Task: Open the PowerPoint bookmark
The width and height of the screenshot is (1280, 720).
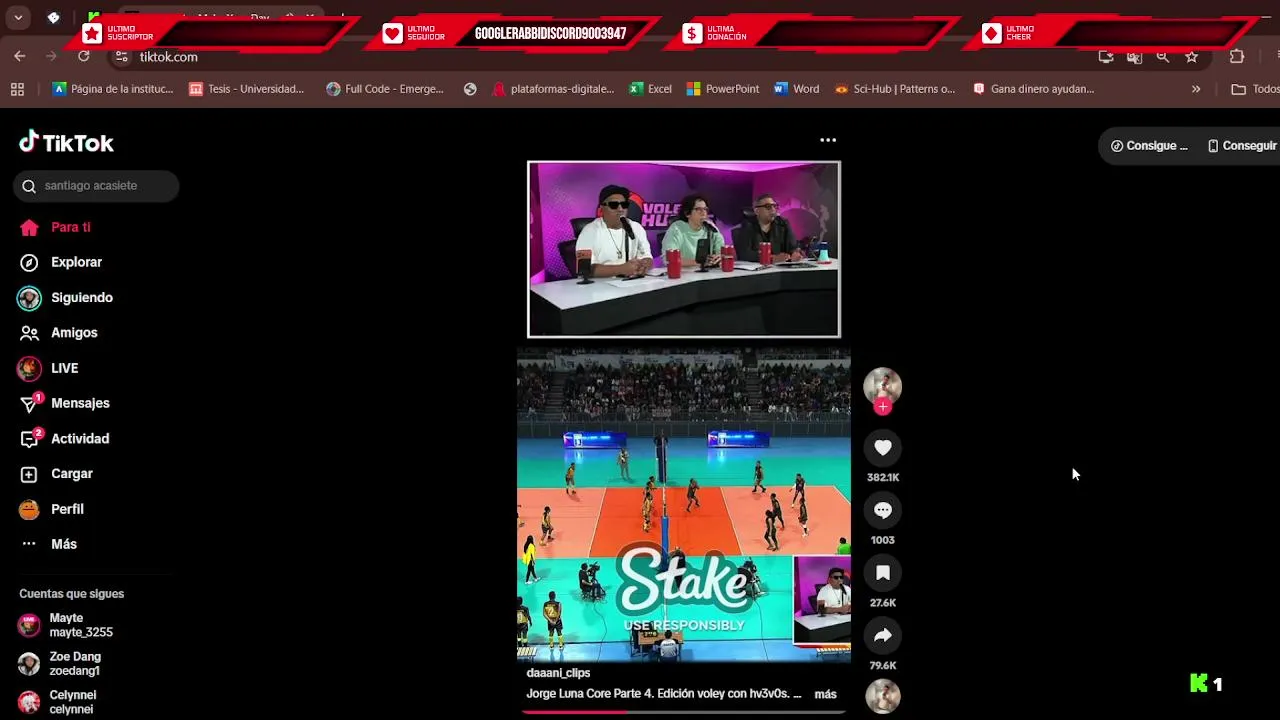Action: point(723,89)
